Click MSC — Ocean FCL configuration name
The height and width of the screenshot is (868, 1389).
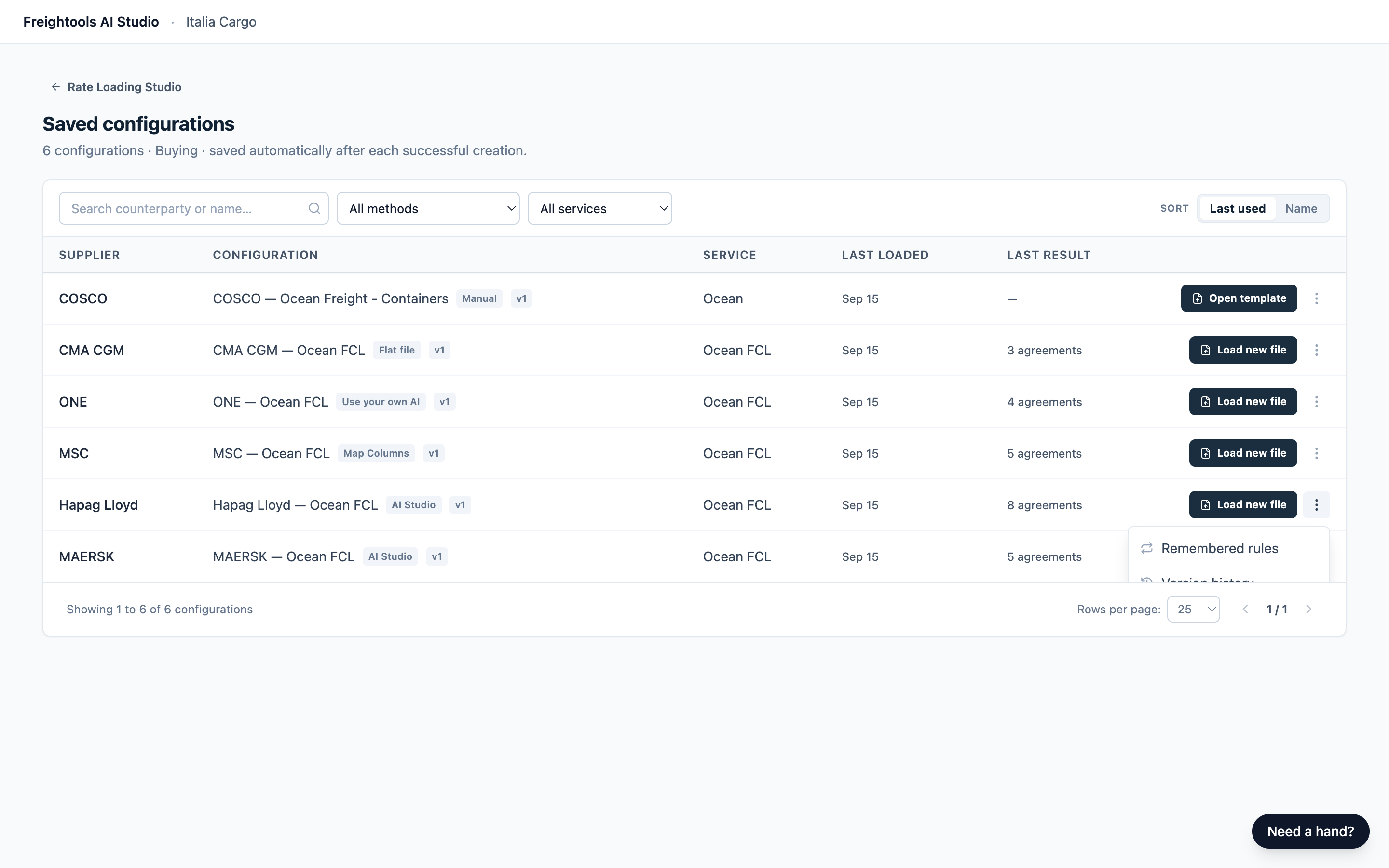click(272, 453)
